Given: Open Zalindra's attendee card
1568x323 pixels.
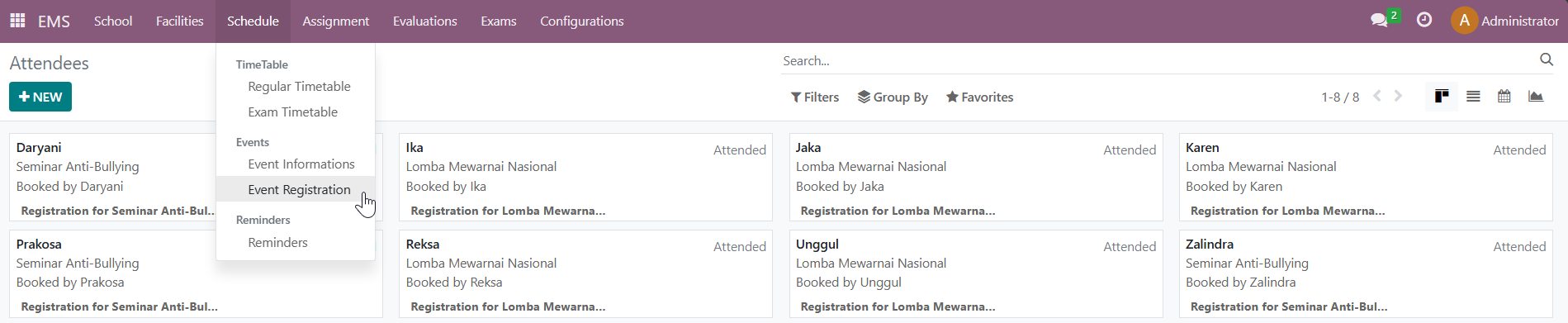Looking at the screenshot, I should [x=1366, y=273].
